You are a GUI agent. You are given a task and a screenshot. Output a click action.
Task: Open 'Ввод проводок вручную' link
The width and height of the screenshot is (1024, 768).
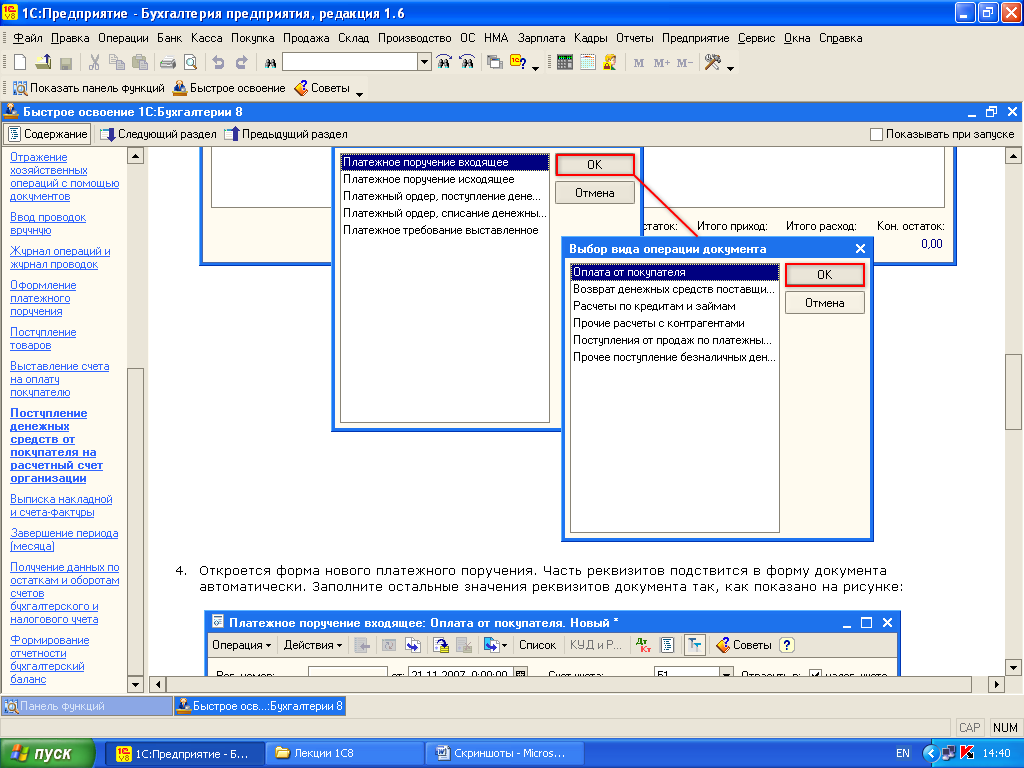(48, 223)
